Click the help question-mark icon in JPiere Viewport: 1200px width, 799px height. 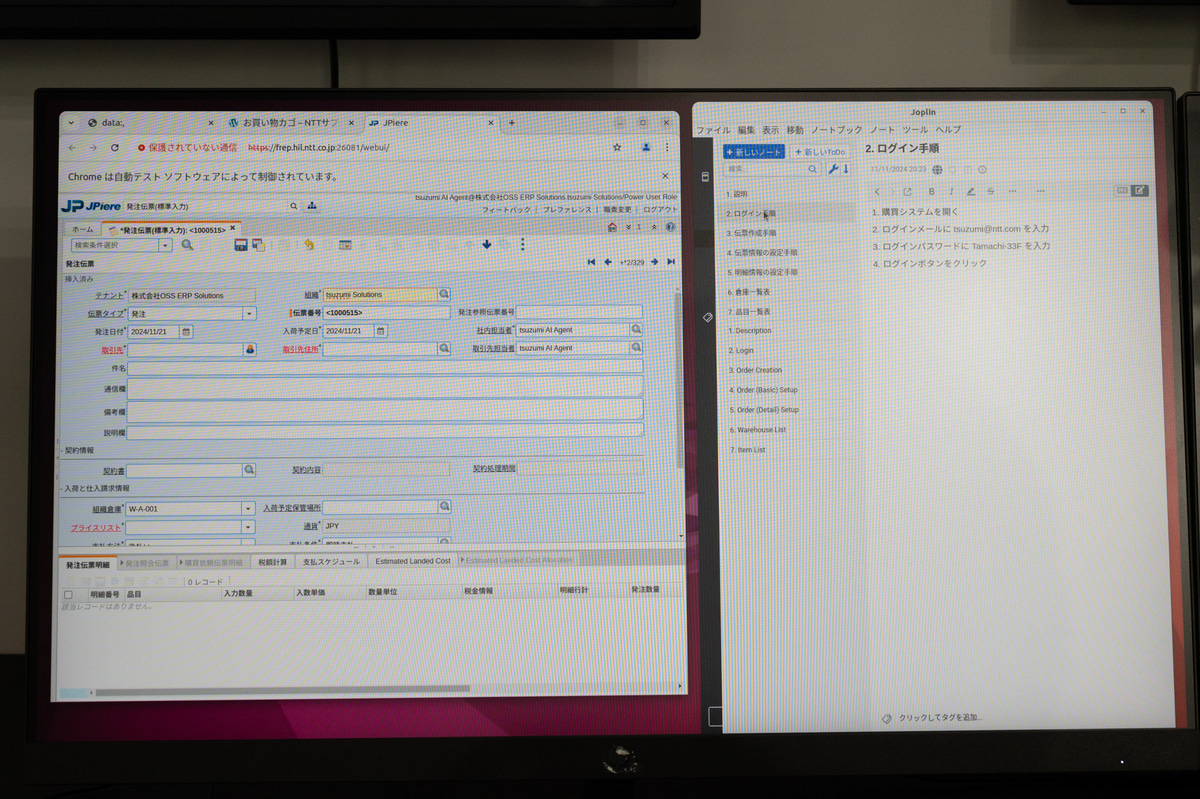[x=670, y=227]
